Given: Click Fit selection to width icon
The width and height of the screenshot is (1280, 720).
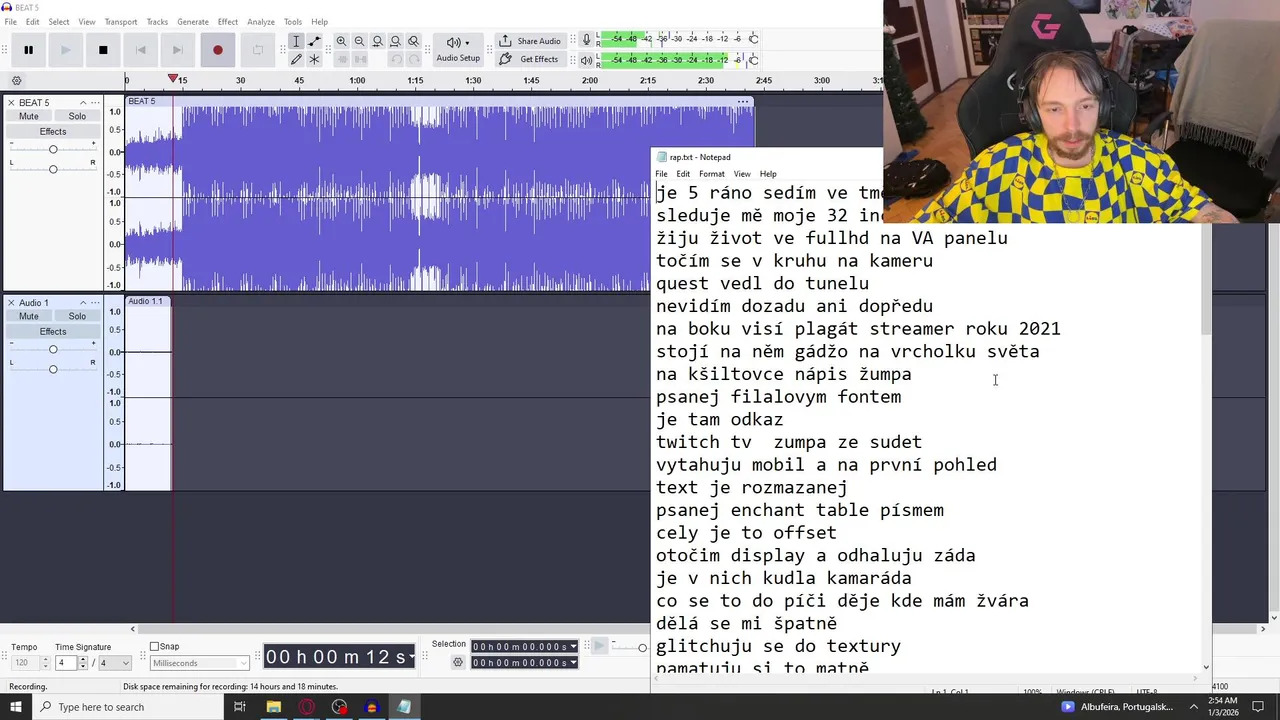Looking at the screenshot, I should click(x=377, y=41).
